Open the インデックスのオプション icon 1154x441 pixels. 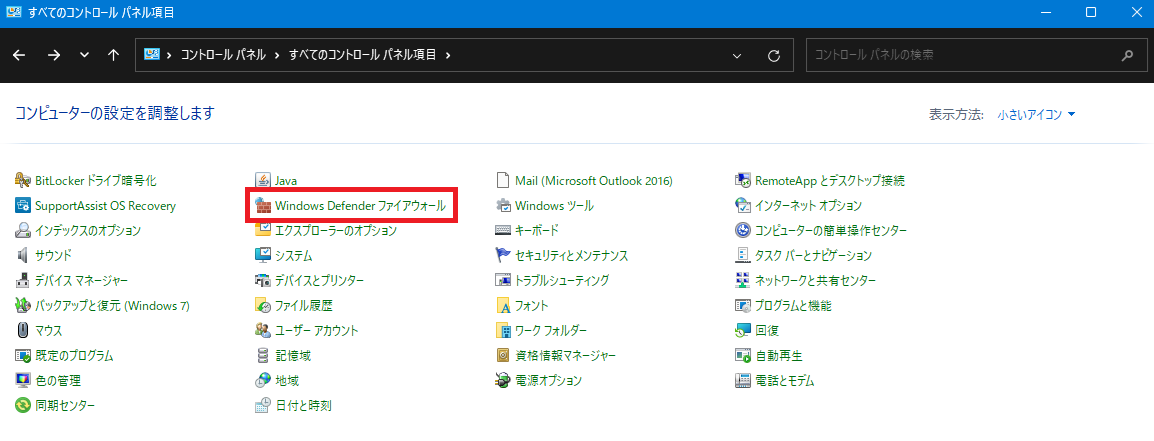point(22,230)
